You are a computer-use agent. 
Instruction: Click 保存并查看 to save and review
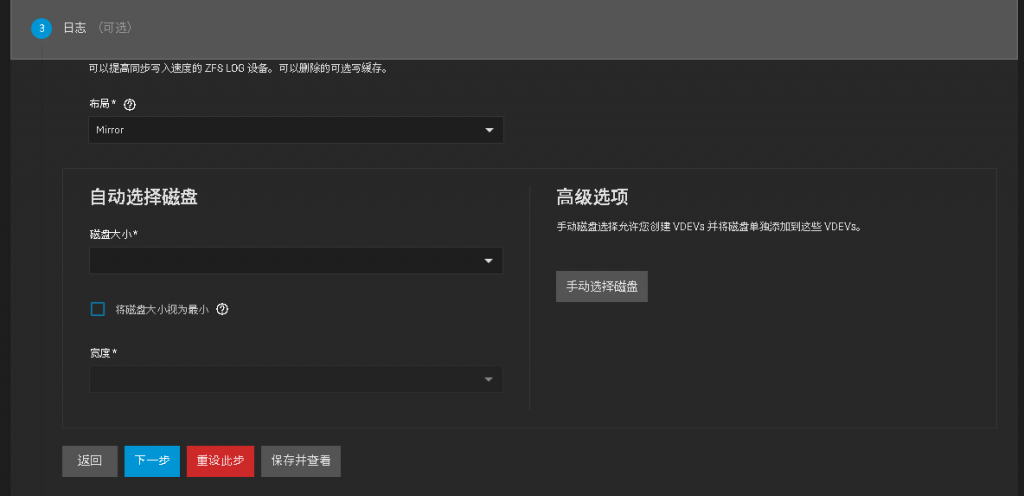coord(301,461)
